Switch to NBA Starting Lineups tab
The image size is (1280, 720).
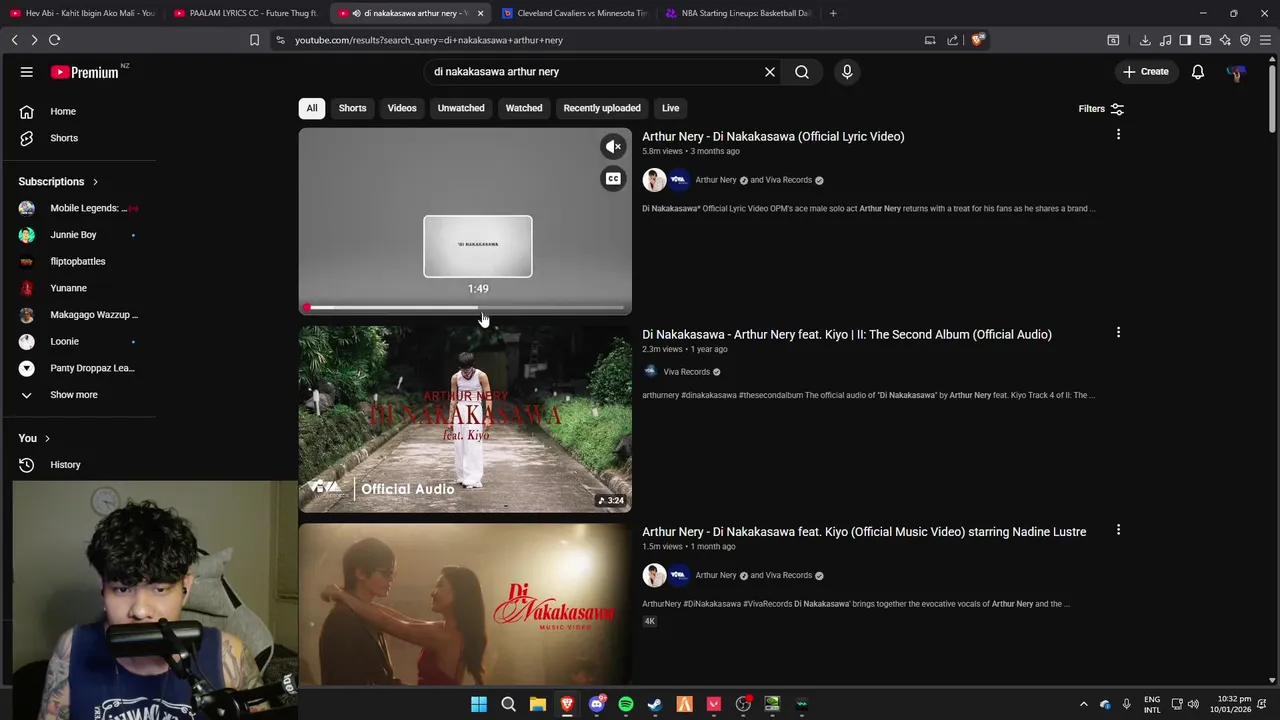point(740,13)
